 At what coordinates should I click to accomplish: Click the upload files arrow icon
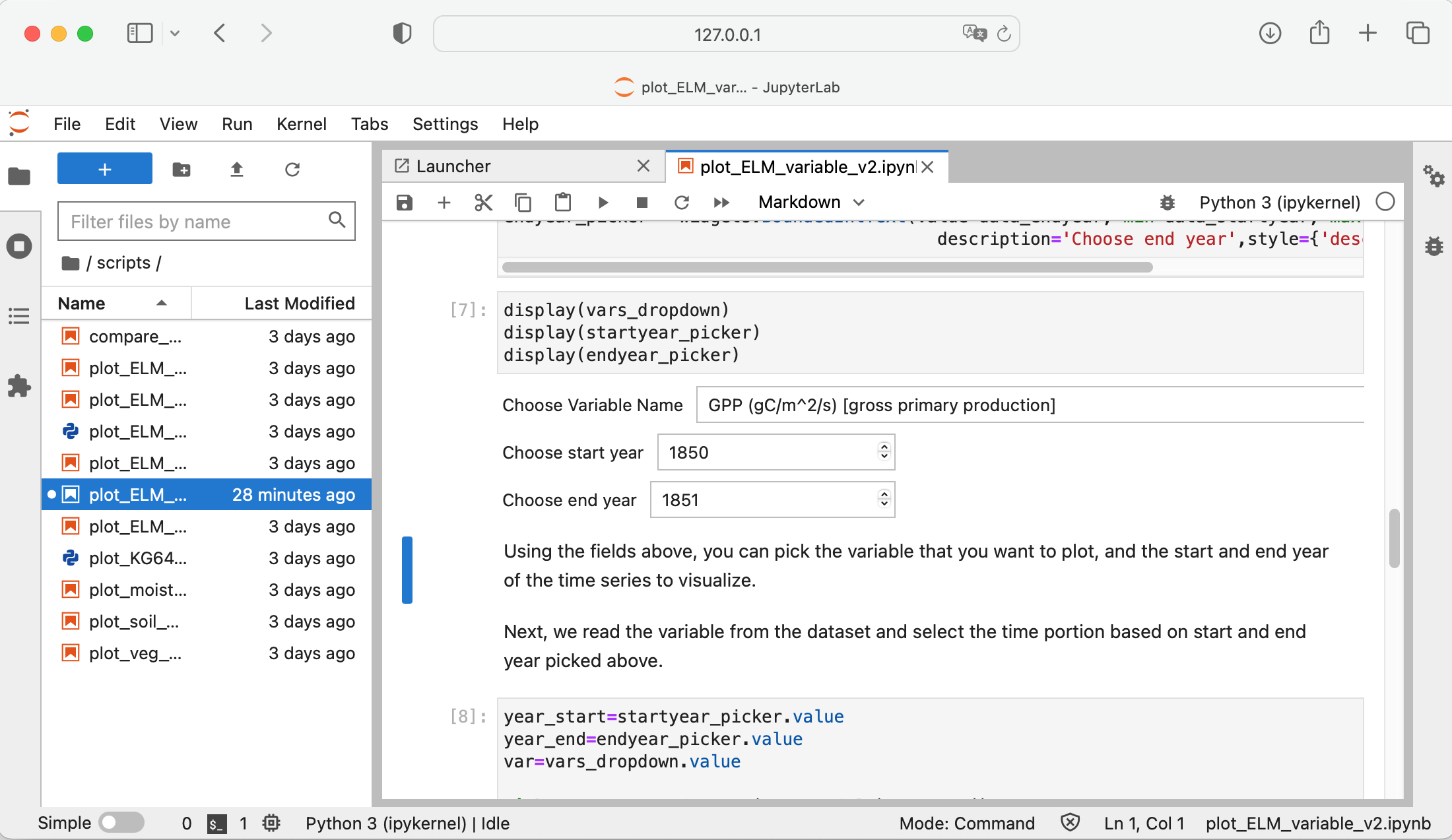[237, 170]
